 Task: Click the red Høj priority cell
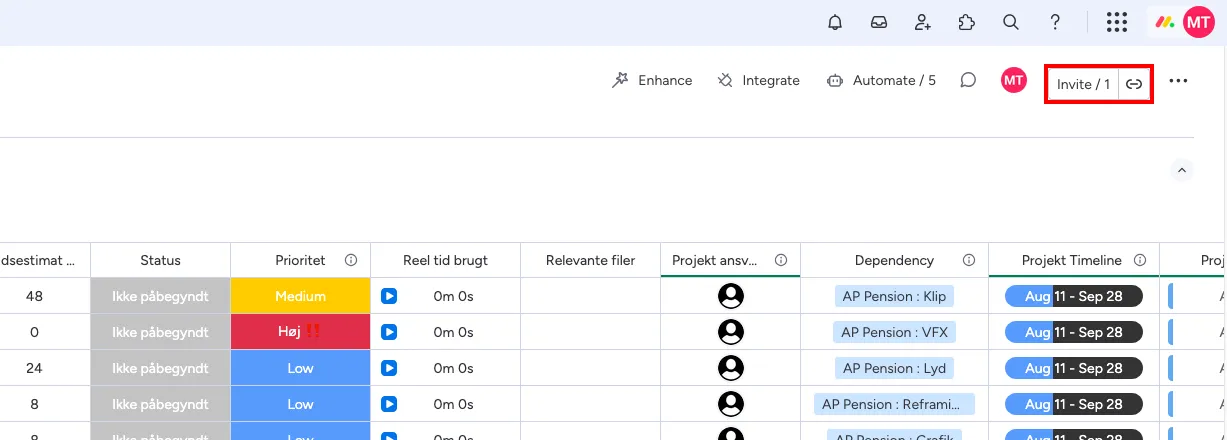pyautogui.click(x=300, y=332)
